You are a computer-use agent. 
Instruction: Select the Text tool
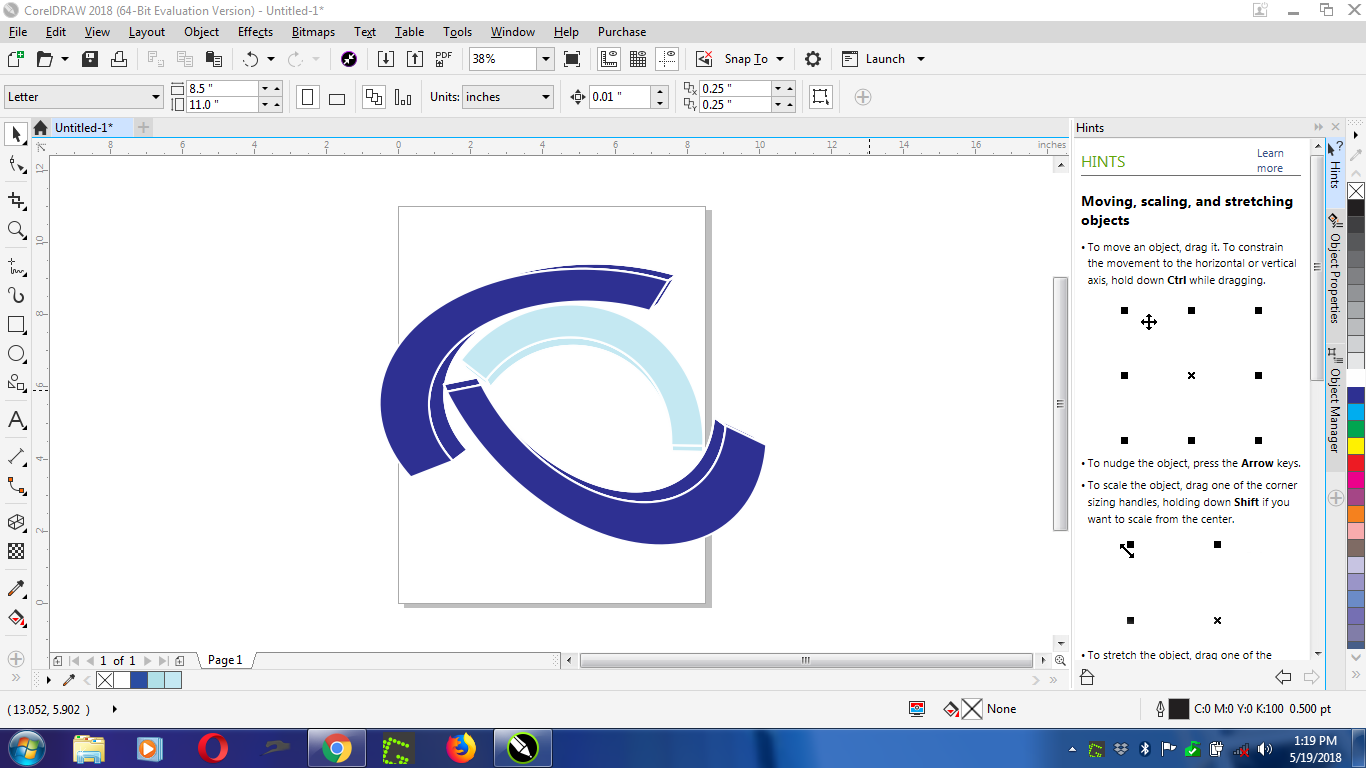[x=16, y=420]
